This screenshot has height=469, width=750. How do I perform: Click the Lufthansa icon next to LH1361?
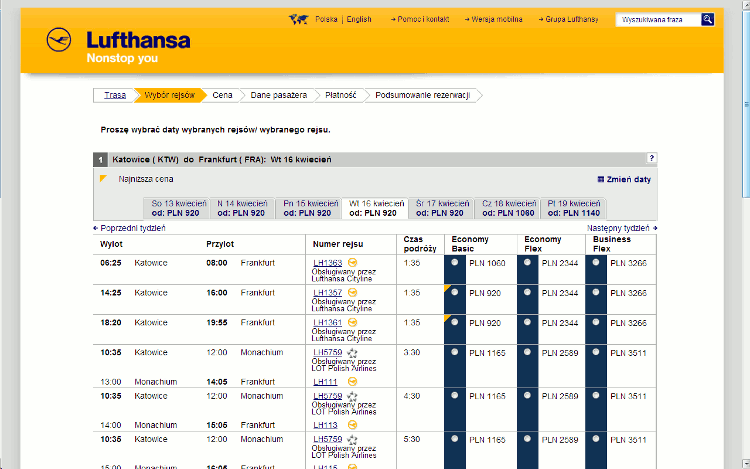pos(353,322)
